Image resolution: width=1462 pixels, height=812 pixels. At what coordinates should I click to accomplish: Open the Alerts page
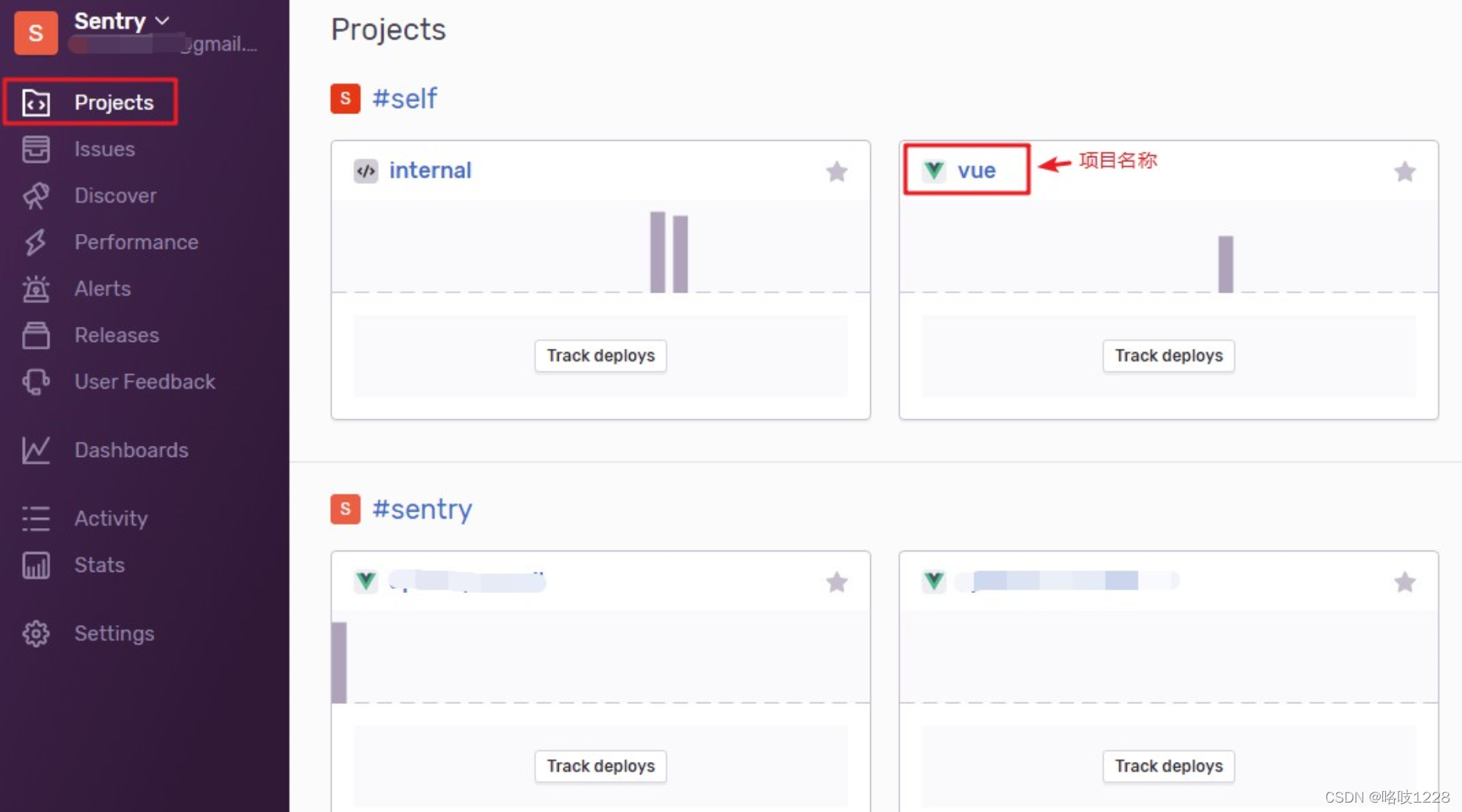[103, 289]
